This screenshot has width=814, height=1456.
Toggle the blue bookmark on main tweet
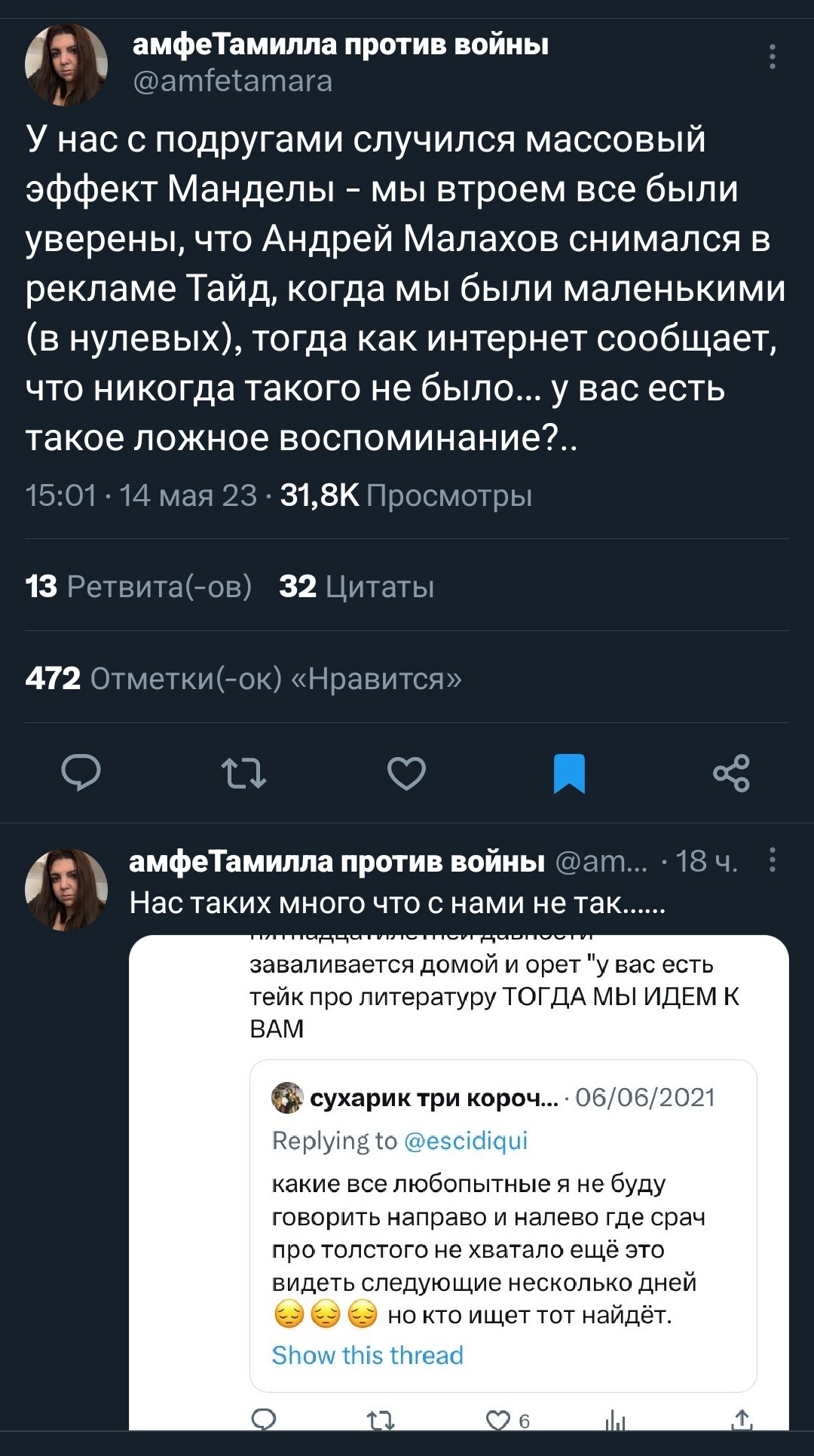569,774
